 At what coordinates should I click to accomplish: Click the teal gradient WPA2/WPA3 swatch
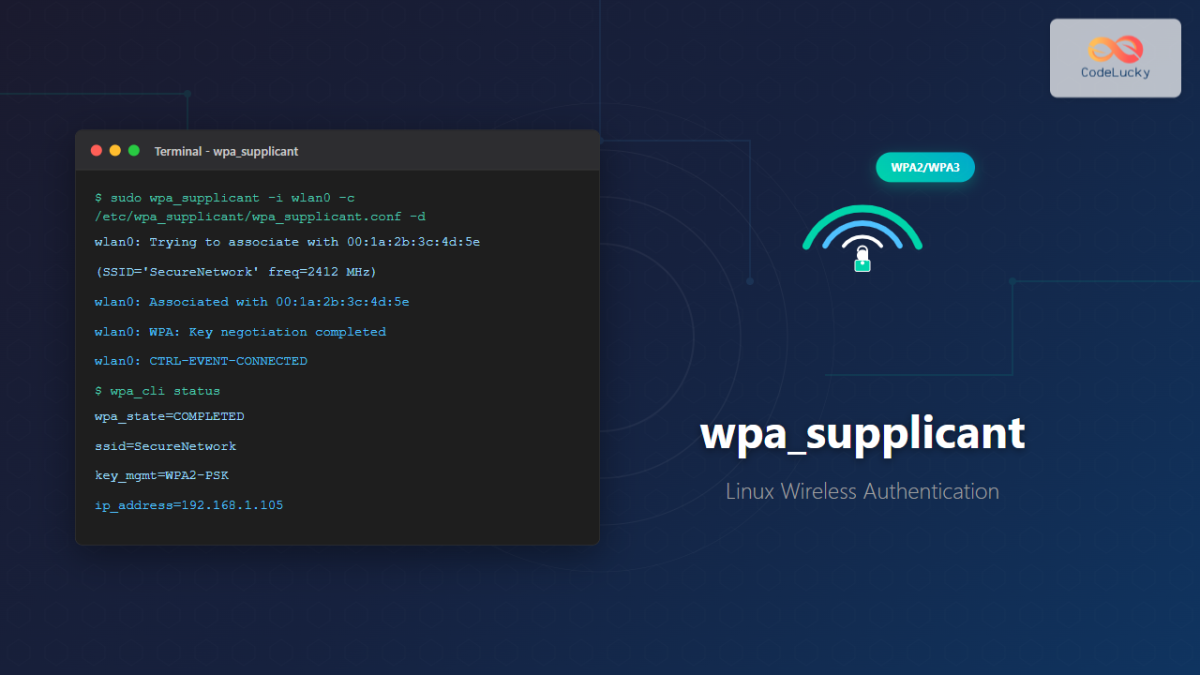(925, 167)
